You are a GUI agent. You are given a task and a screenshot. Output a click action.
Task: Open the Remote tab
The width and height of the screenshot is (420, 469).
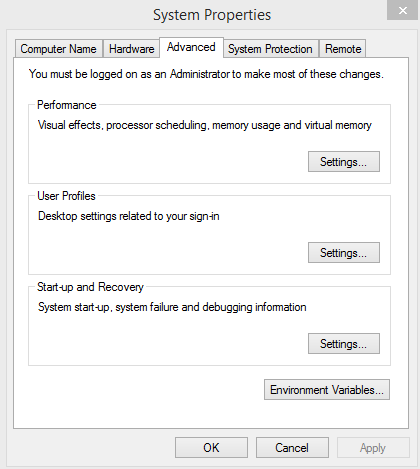343,49
